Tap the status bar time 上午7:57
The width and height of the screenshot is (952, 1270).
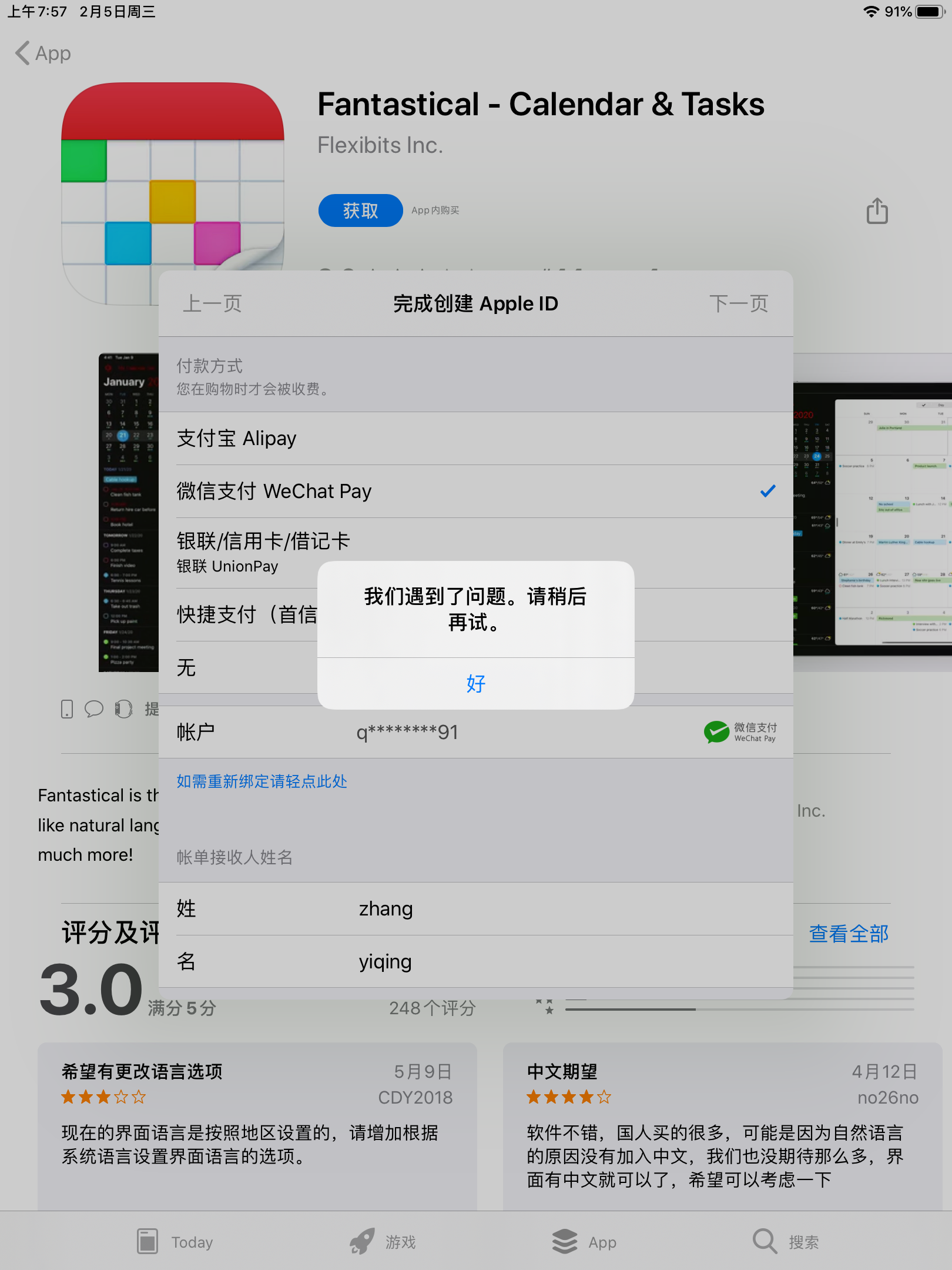pos(37,12)
